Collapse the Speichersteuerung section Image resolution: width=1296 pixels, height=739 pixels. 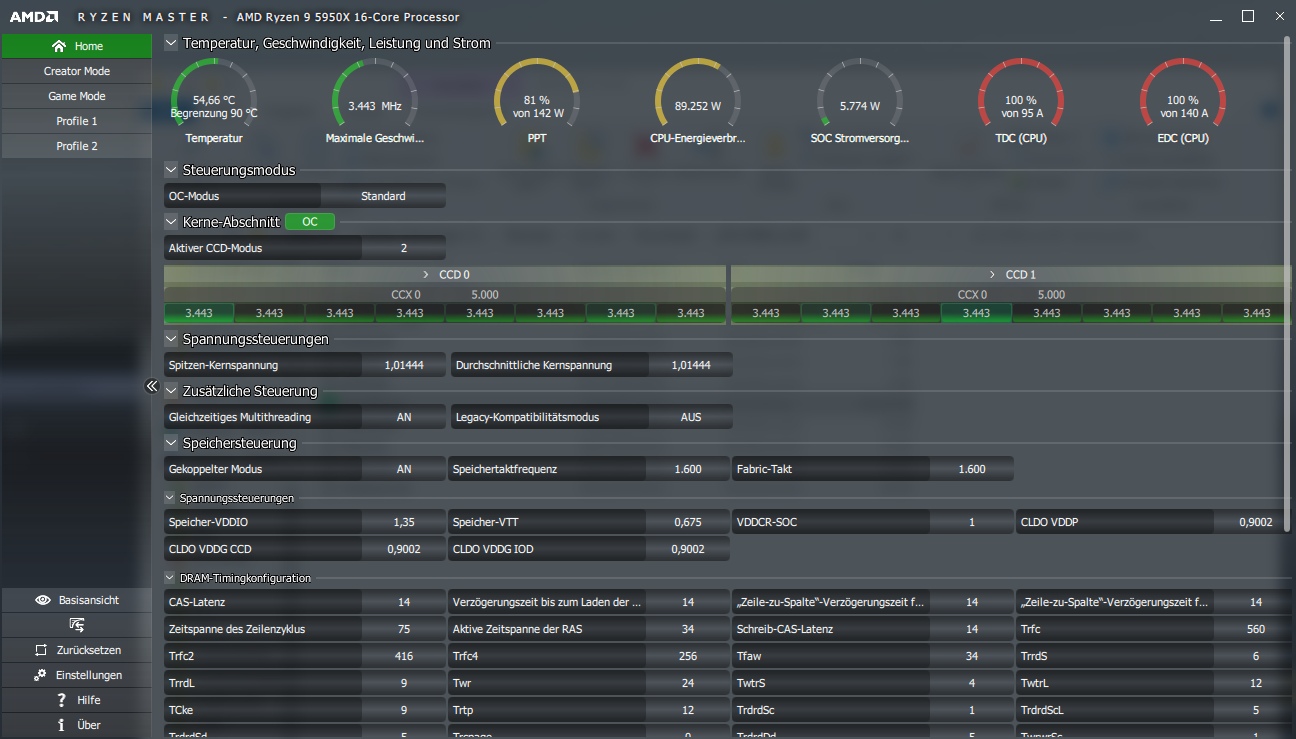pyautogui.click(x=171, y=443)
